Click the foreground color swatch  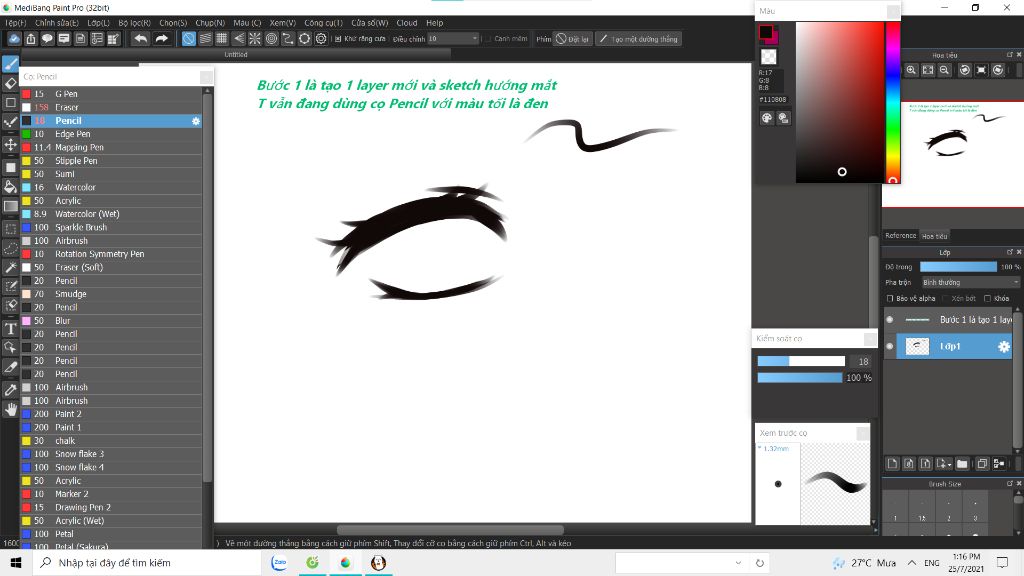coord(766,32)
